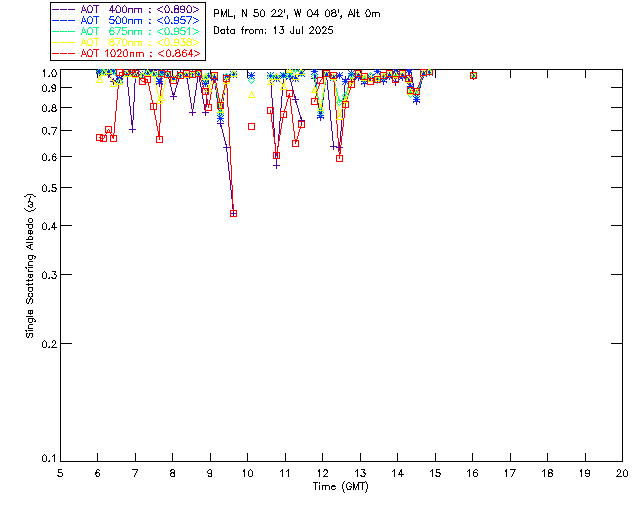
Task: Click the station title "PML, N 50 22', W 04 08', Alt 0m"
Action: coord(297,14)
